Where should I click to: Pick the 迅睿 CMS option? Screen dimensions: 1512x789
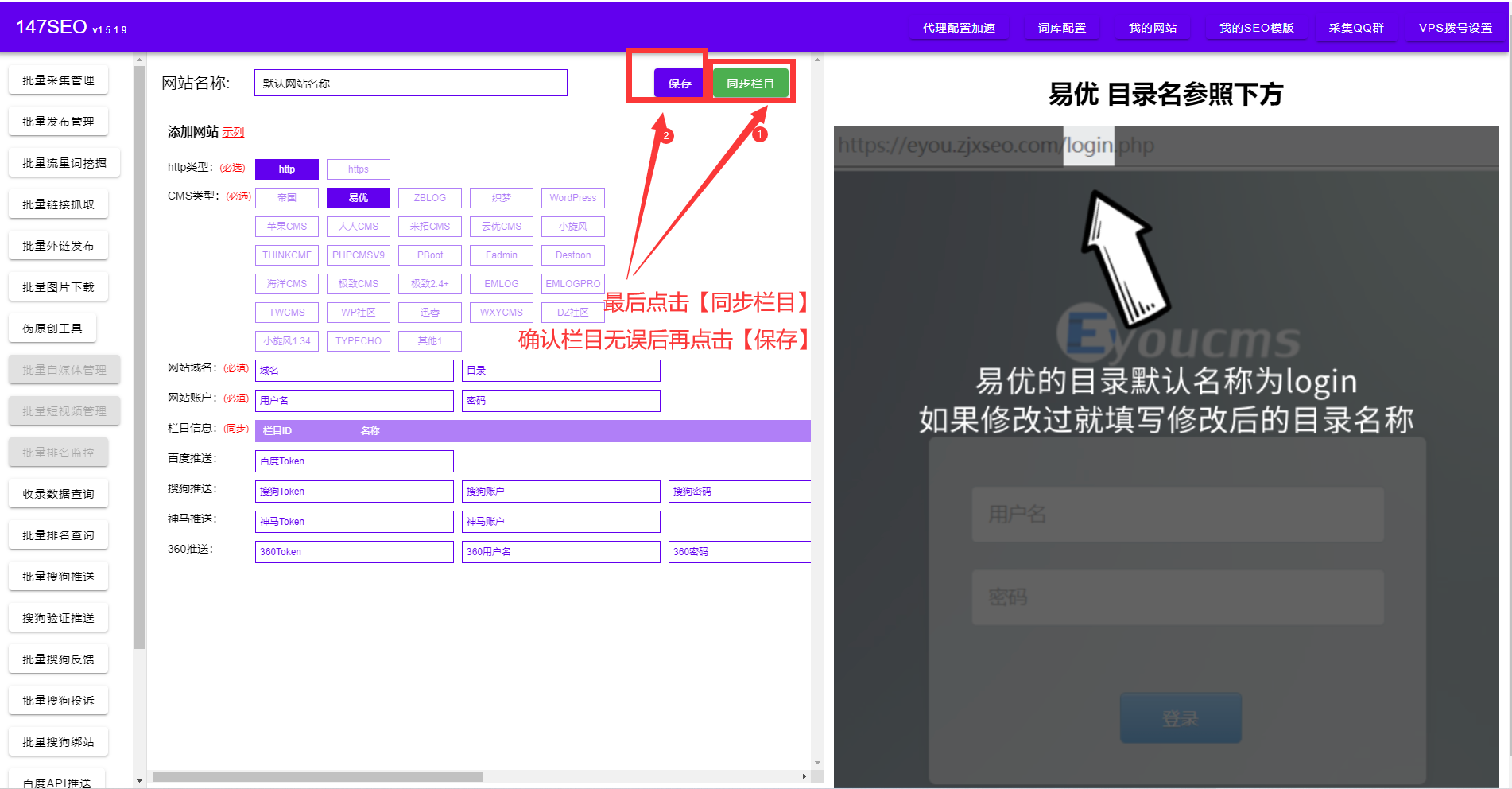point(430,313)
